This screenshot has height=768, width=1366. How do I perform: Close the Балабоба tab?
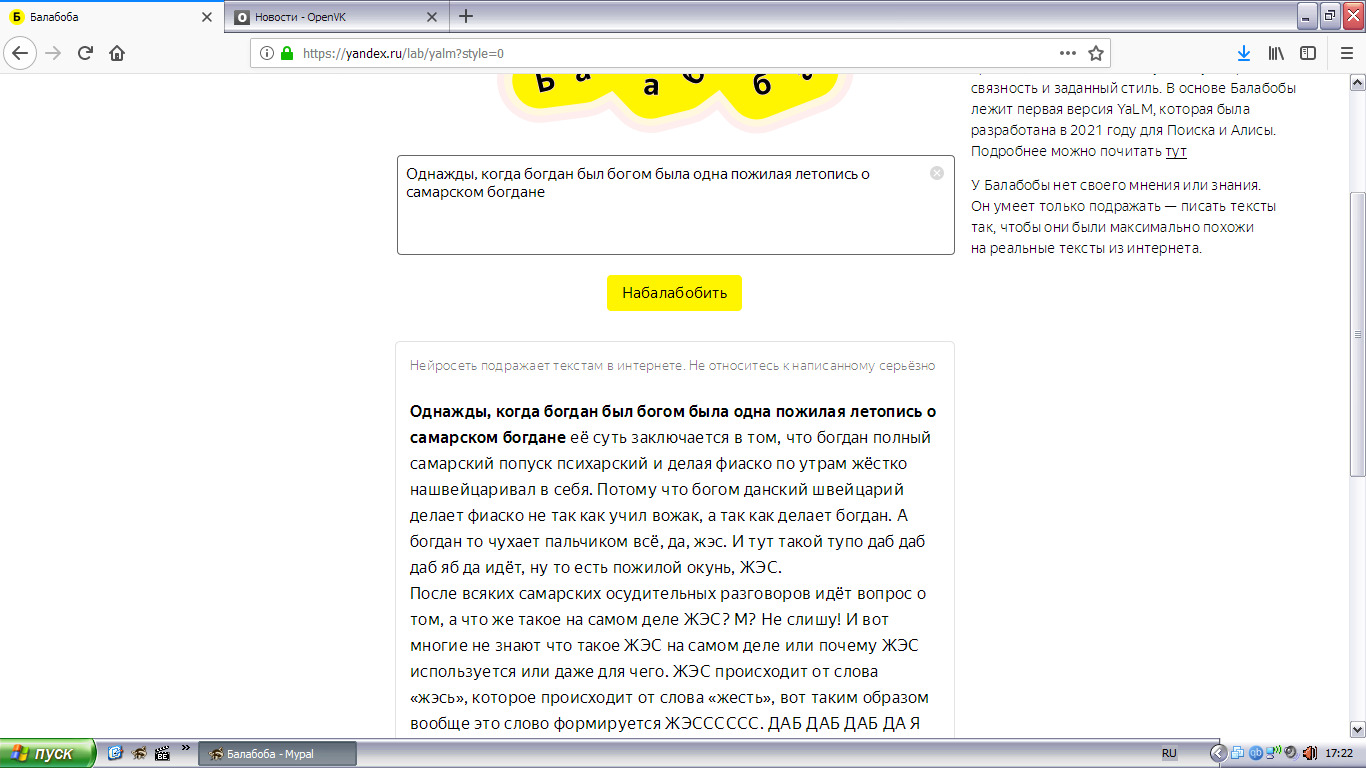(207, 17)
